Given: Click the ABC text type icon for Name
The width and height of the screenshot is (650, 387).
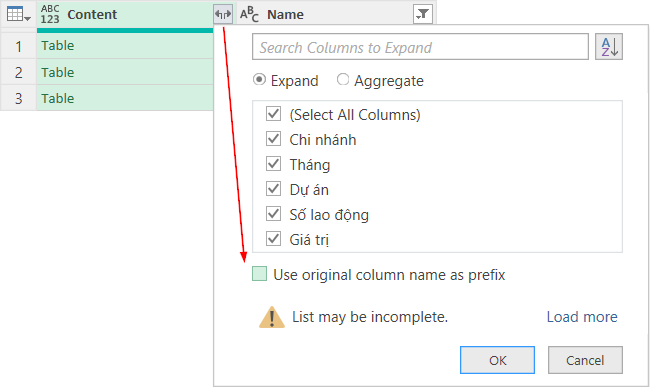Looking at the screenshot, I should pyautogui.click(x=249, y=14).
